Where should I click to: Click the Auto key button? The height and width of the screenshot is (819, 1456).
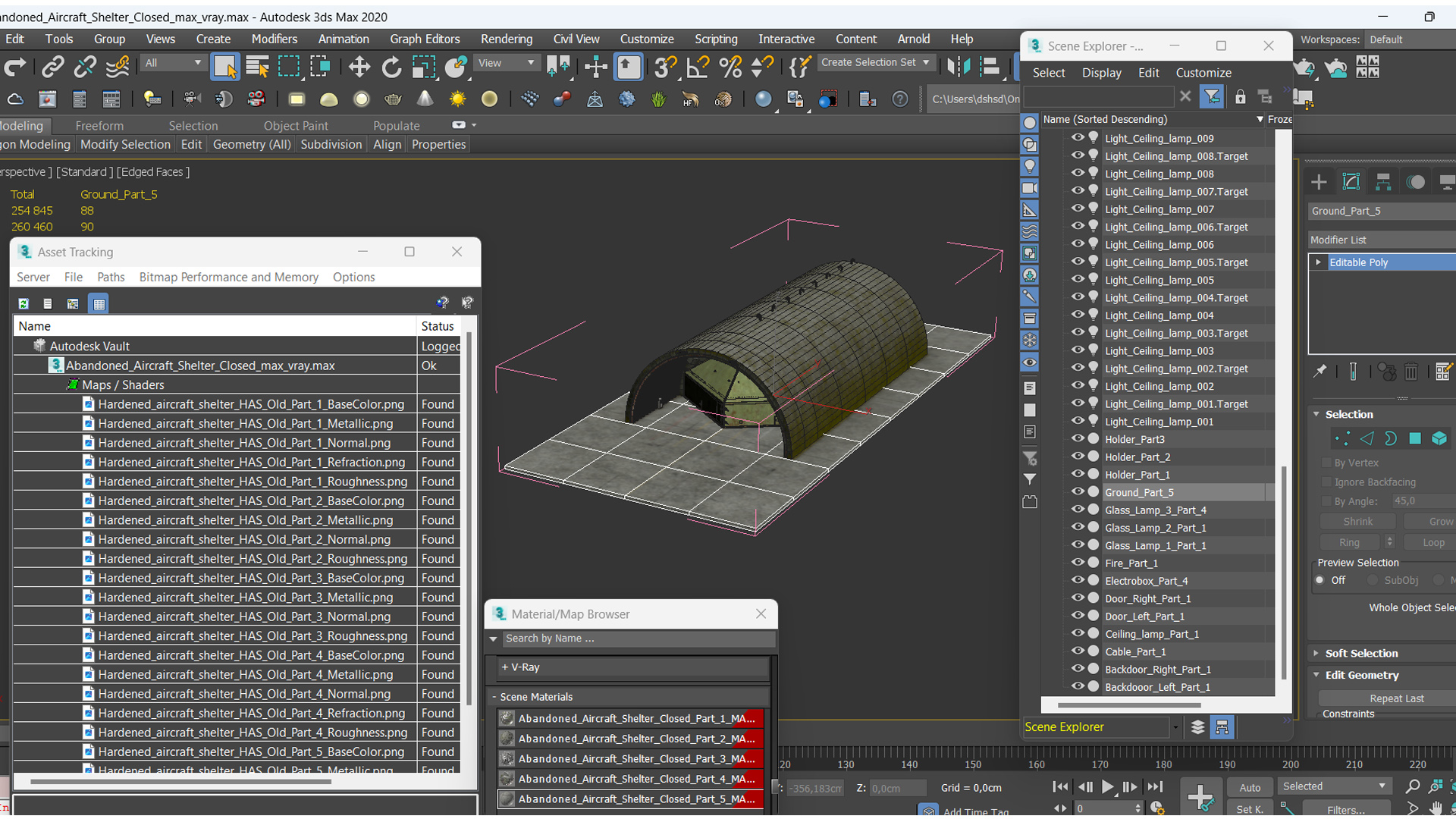tap(1250, 788)
